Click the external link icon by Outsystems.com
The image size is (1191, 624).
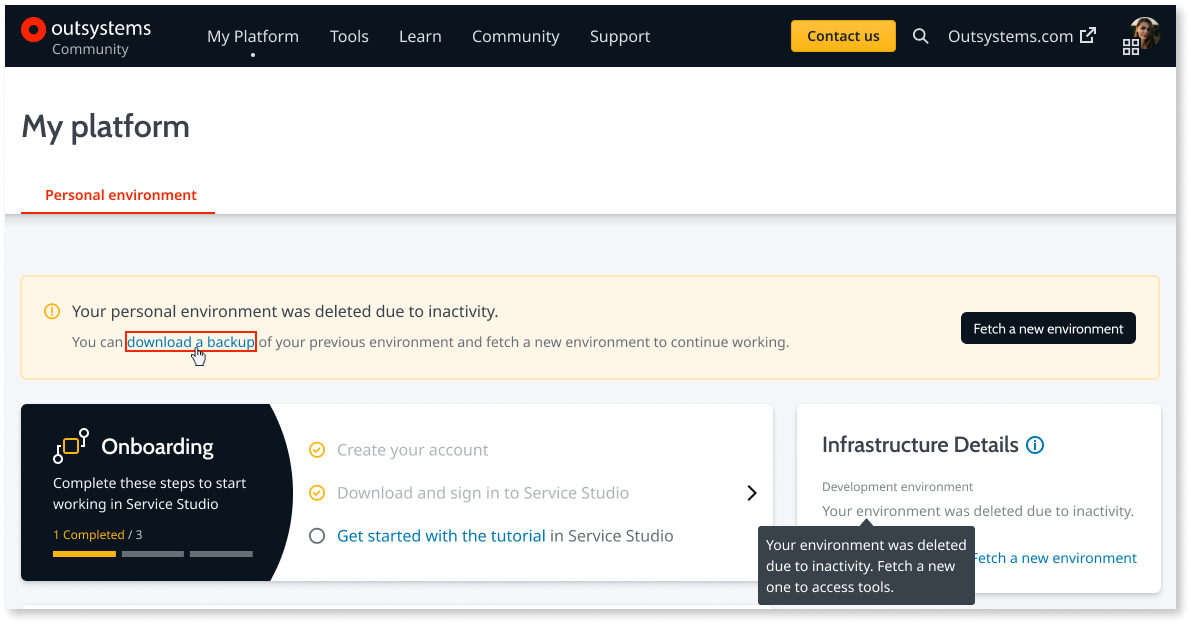pyautogui.click(x=1088, y=35)
